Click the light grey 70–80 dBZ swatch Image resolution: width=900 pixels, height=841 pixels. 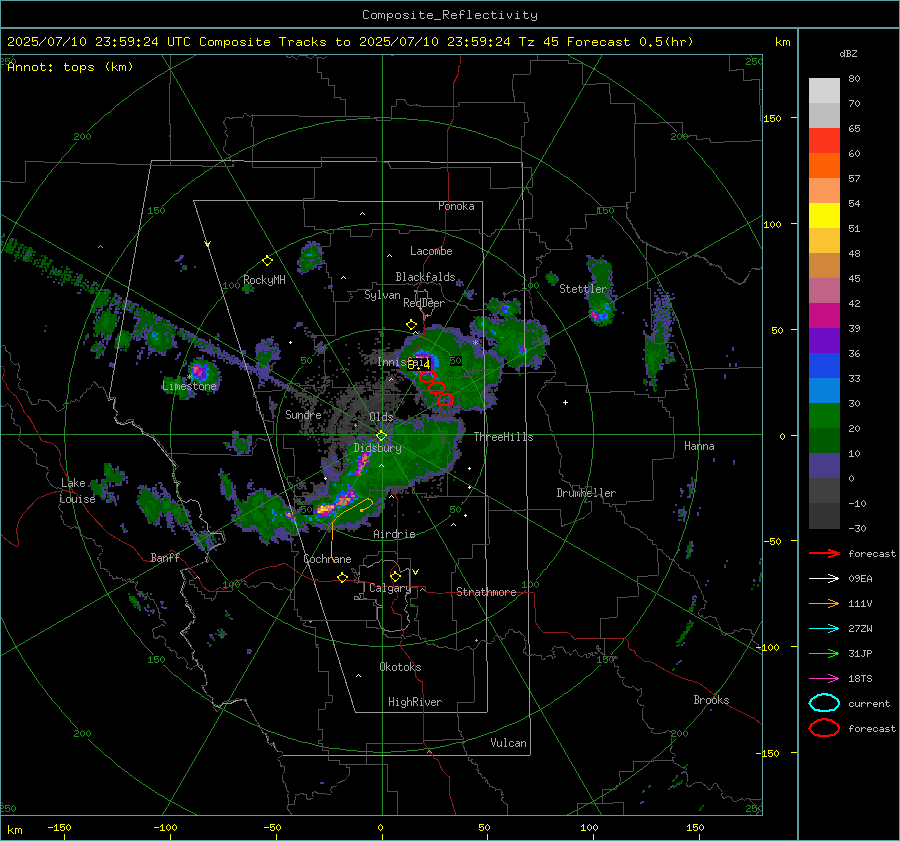point(824,91)
